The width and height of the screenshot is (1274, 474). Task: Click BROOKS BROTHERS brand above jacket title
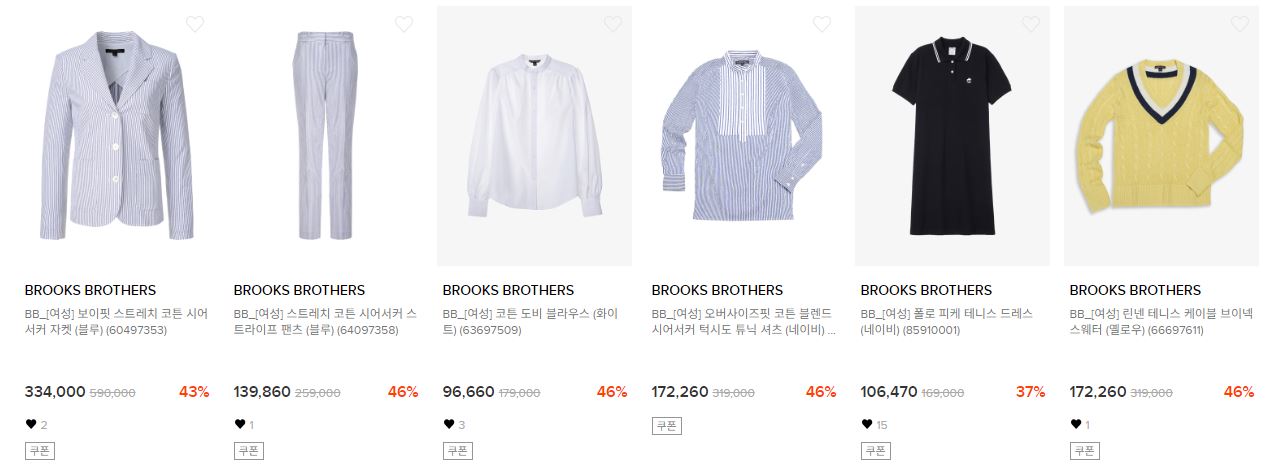pyautogui.click(x=90, y=290)
